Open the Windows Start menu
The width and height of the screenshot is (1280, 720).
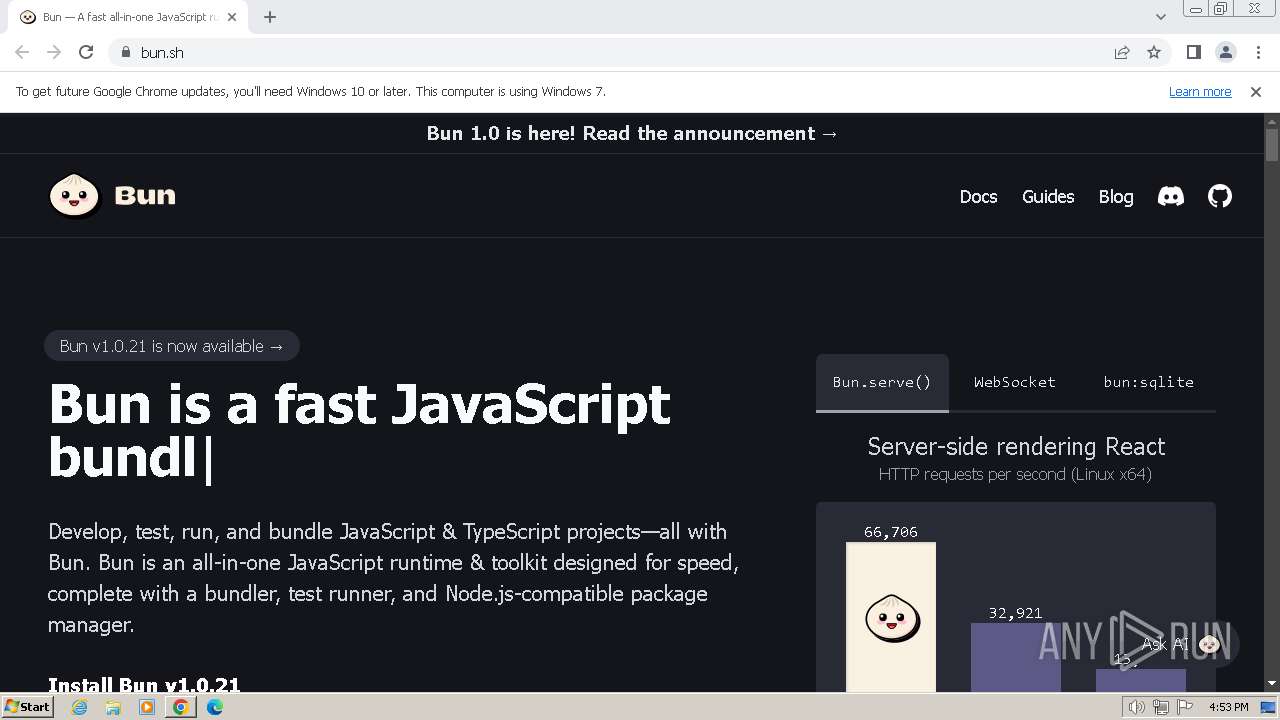[x=27, y=707]
